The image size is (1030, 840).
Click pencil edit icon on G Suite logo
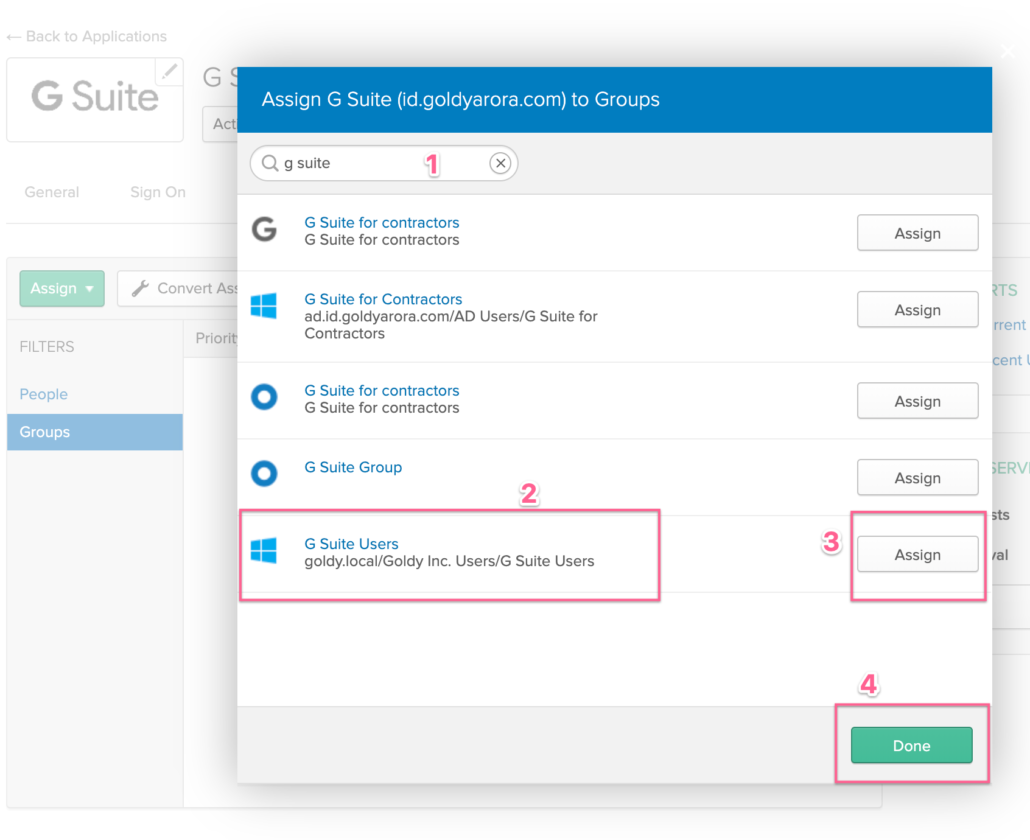point(169,71)
